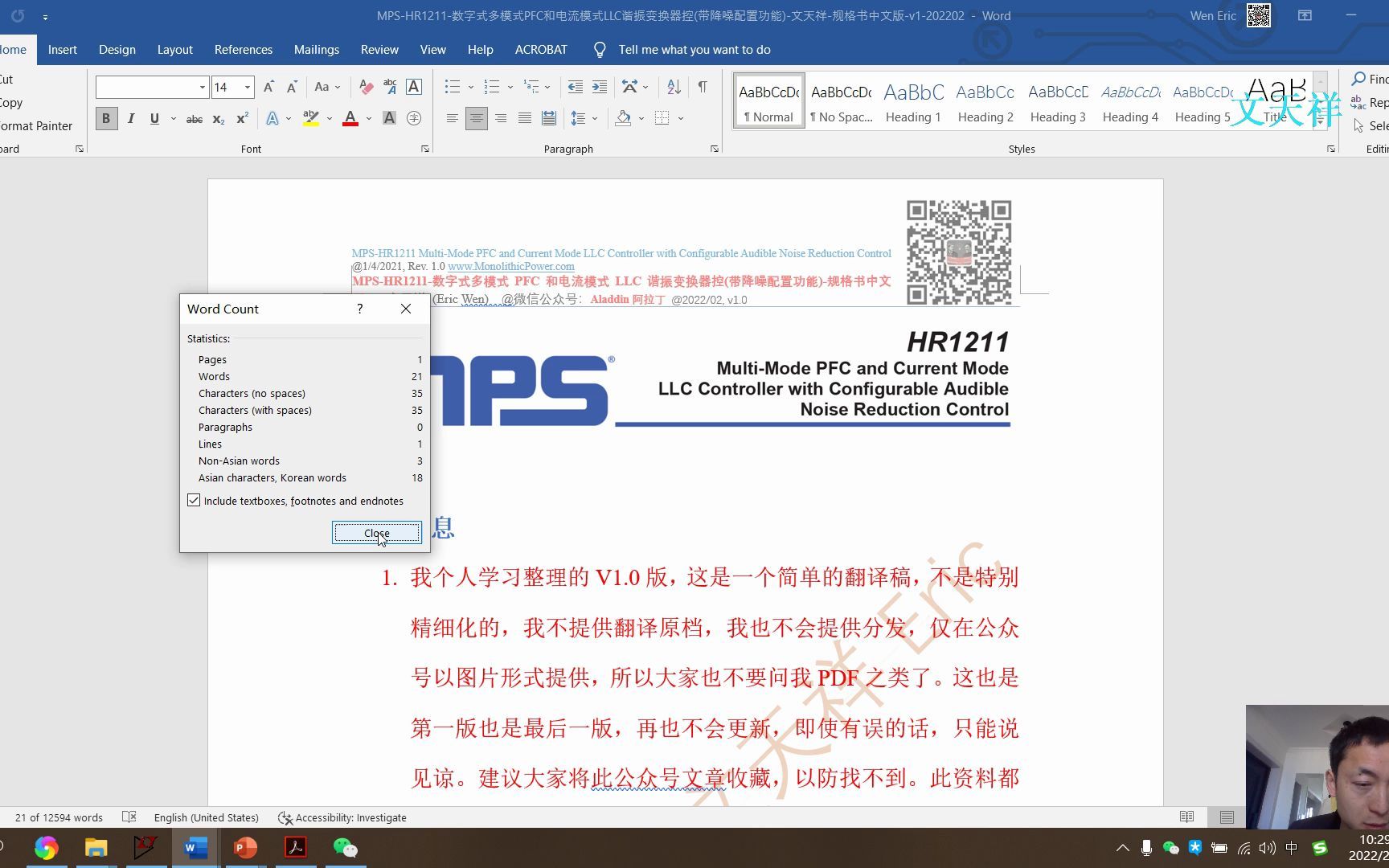The height and width of the screenshot is (868, 1389).
Task: Open Paragraph dialog launcher
Action: (715, 149)
